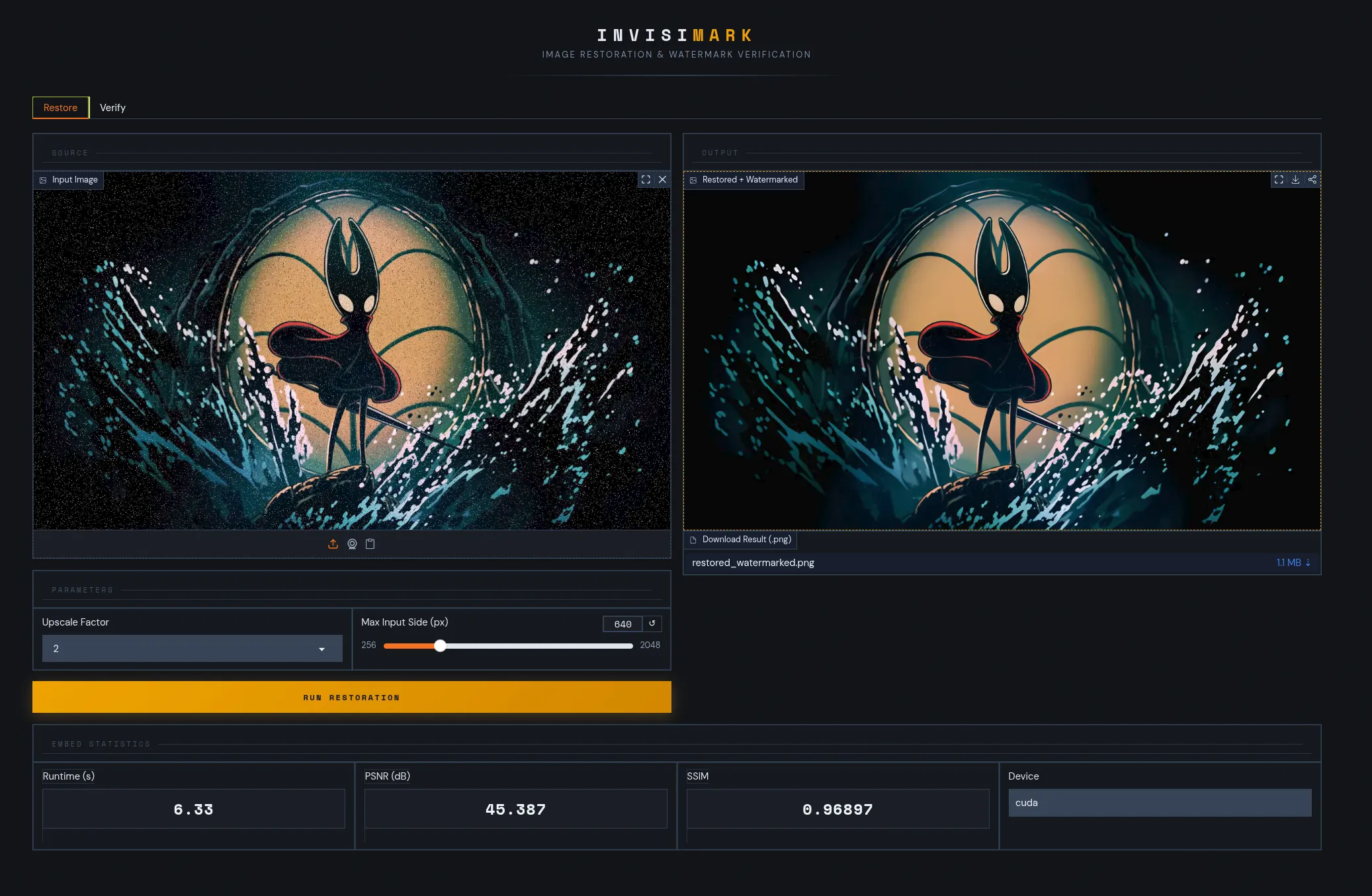Download the restored_watermarked.png file

pos(1002,563)
